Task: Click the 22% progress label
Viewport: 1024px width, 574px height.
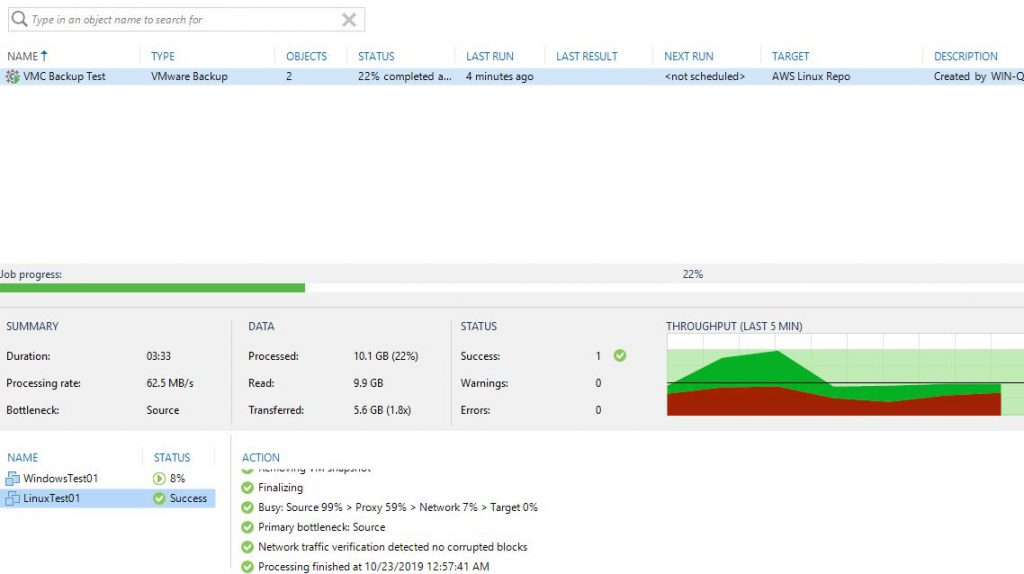Action: point(693,274)
